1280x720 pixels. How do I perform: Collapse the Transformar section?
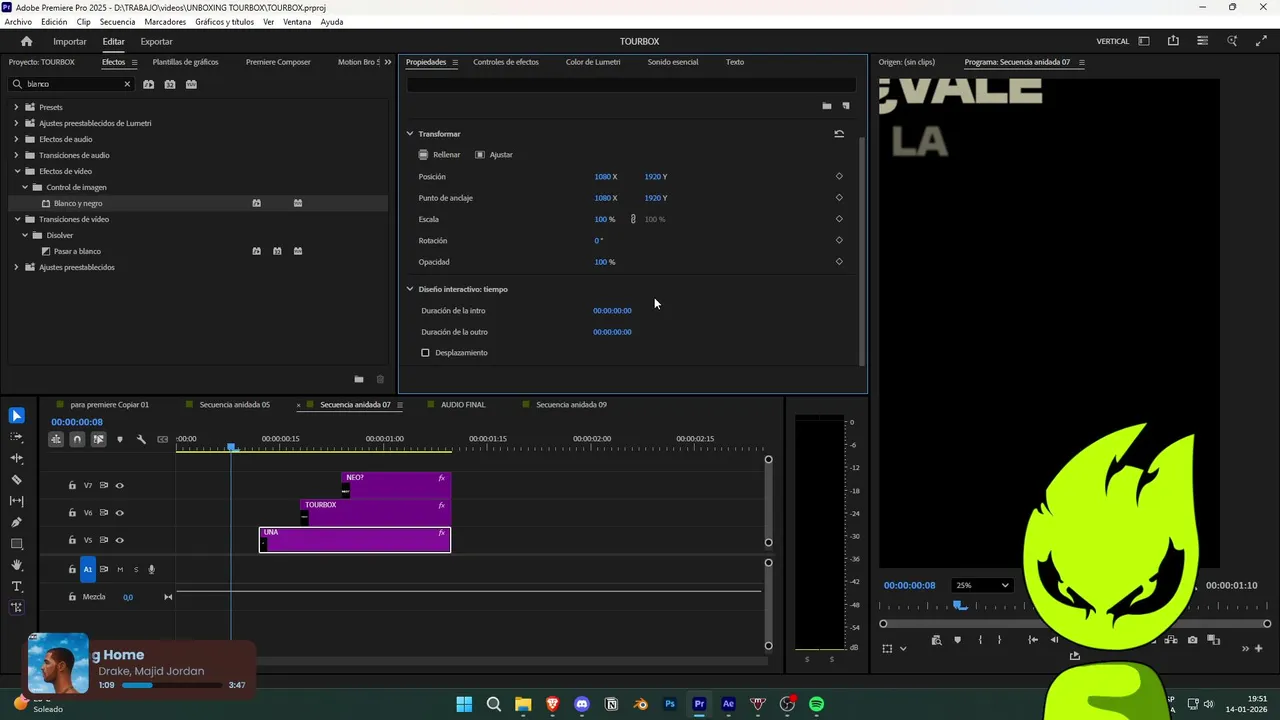pyautogui.click(x=410, y=134)
